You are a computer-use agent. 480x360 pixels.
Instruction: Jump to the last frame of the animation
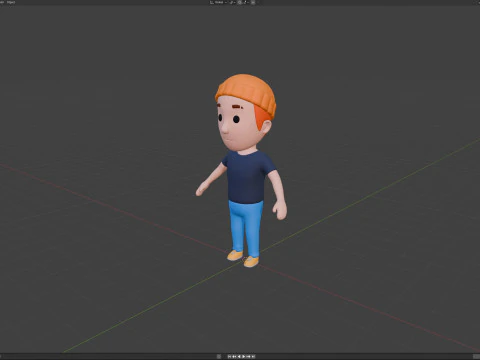point(253,357)
